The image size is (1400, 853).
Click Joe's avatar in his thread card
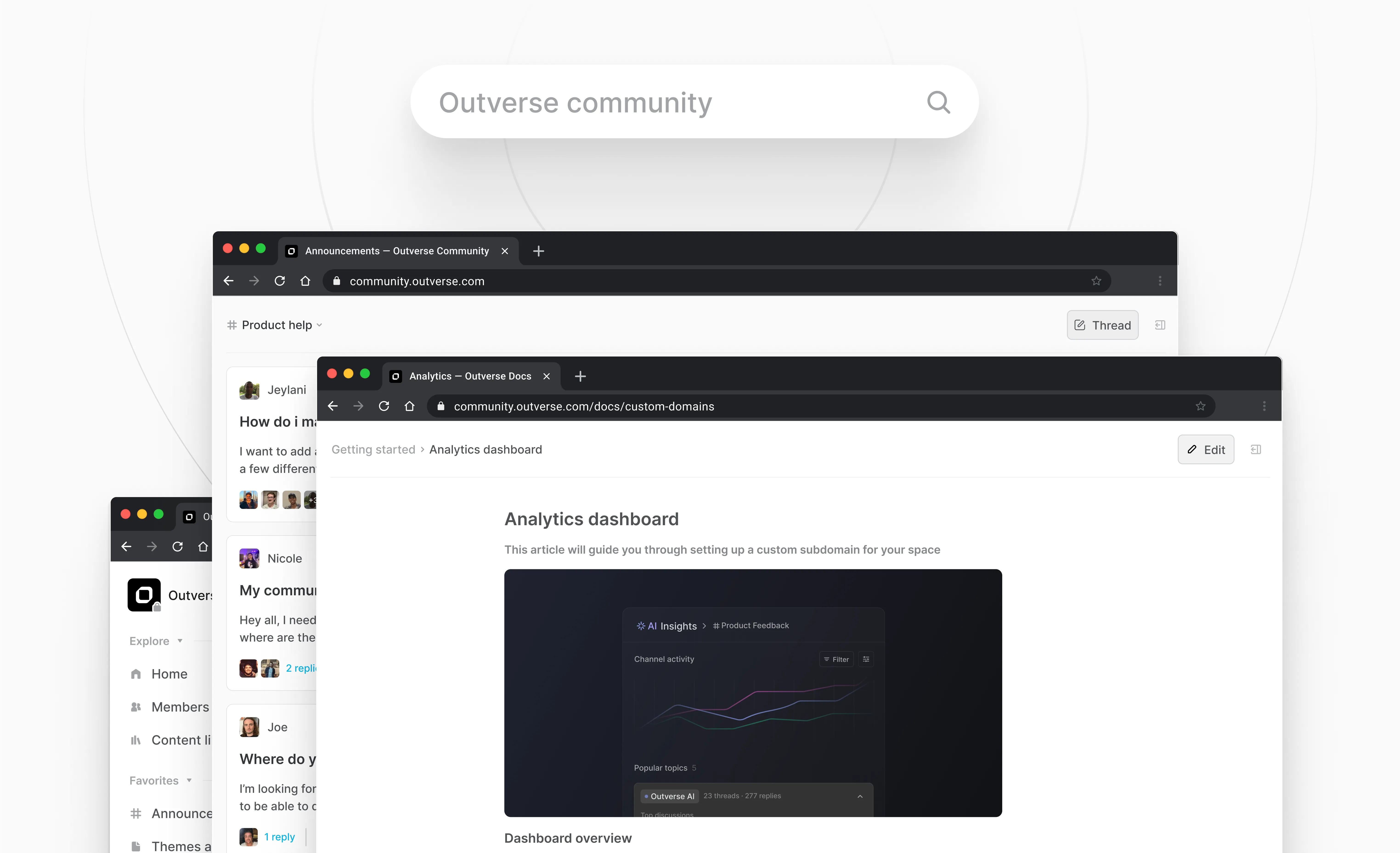click(x=249, y=727)
